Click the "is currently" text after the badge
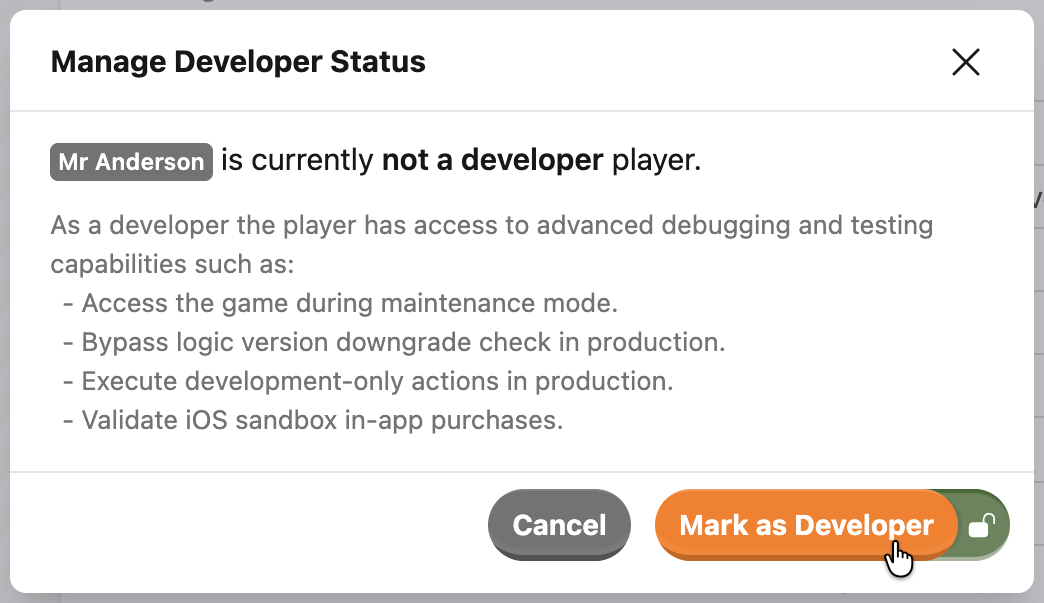 tap(297, 161)
